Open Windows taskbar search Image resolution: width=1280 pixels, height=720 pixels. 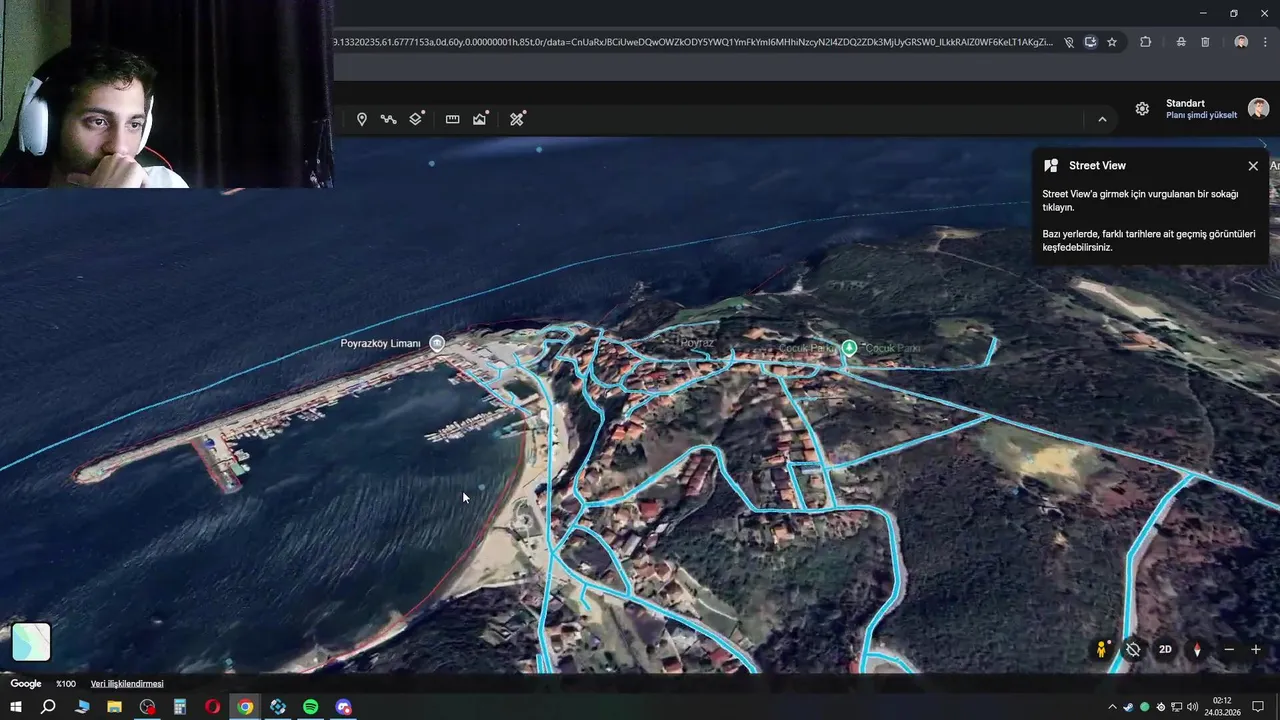48,707
